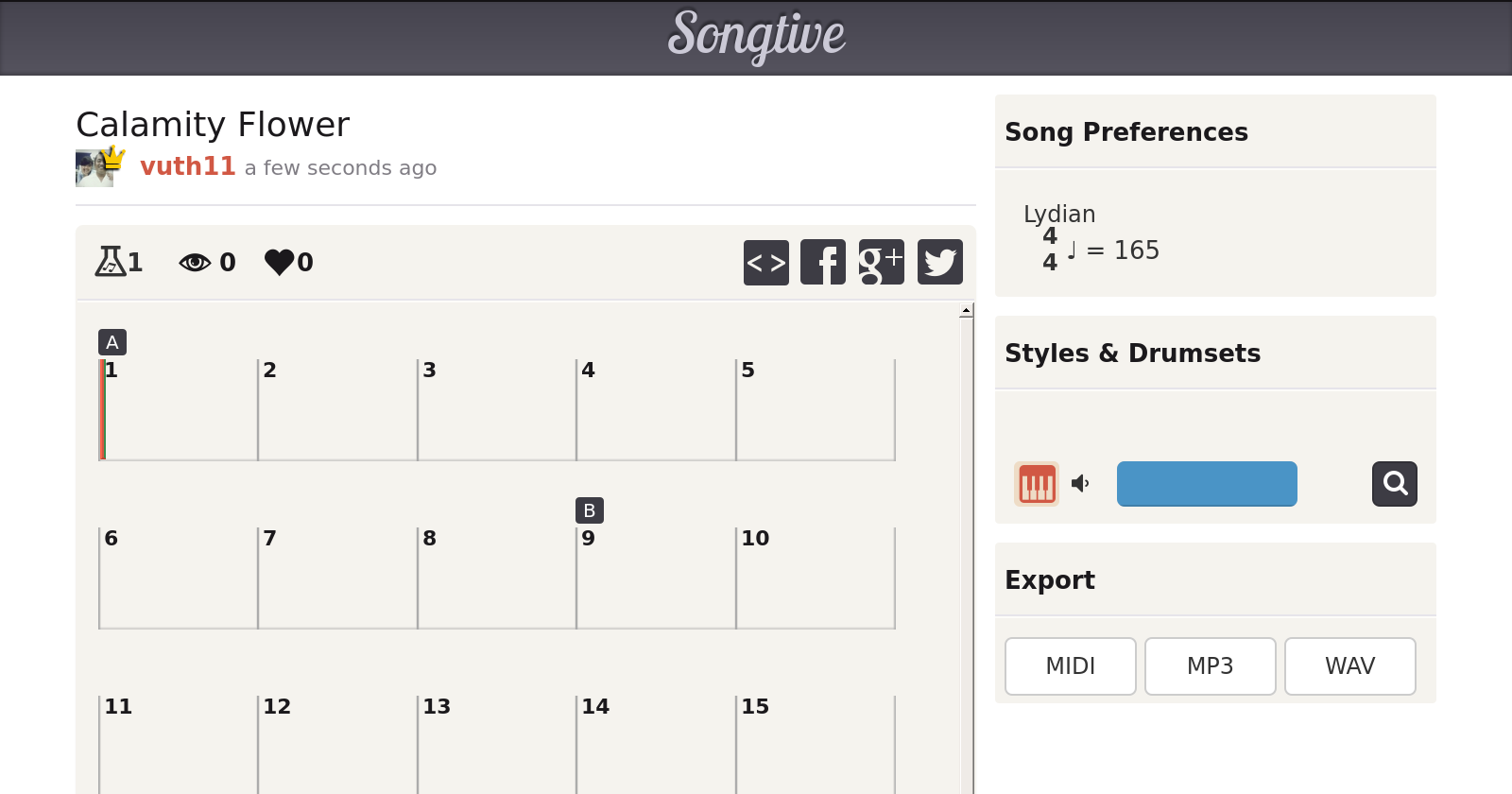Click the scrollbar up arrow
1512x794 pixels.
(x=966, y=310)
